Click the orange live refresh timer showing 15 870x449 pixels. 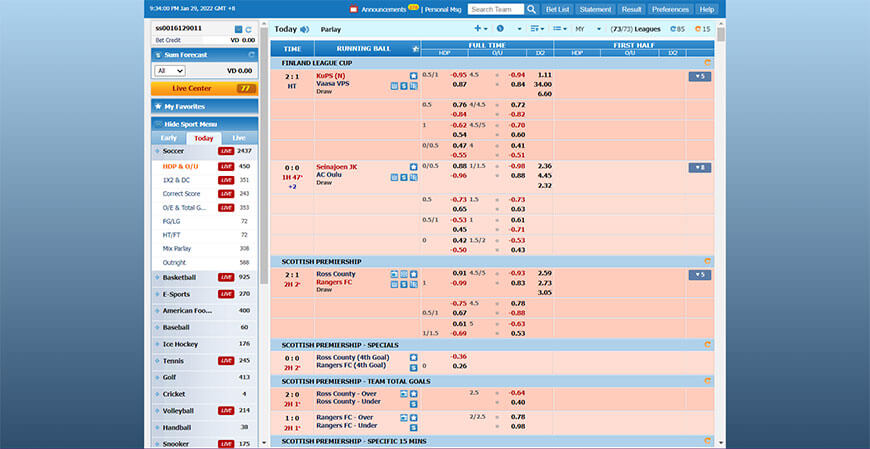click(702, 29)
